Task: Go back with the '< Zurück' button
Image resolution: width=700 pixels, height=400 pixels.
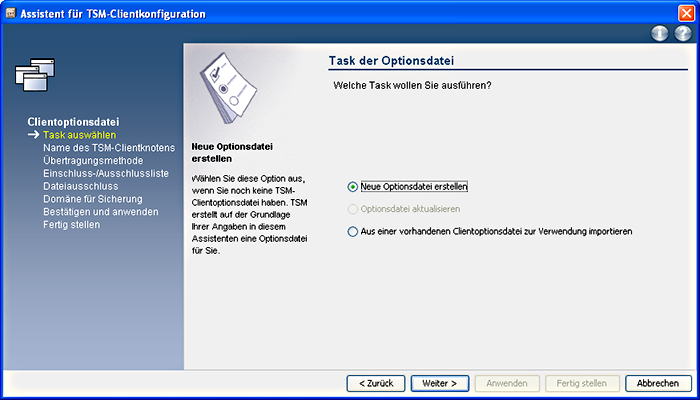Action: click(x=376, y=383)
